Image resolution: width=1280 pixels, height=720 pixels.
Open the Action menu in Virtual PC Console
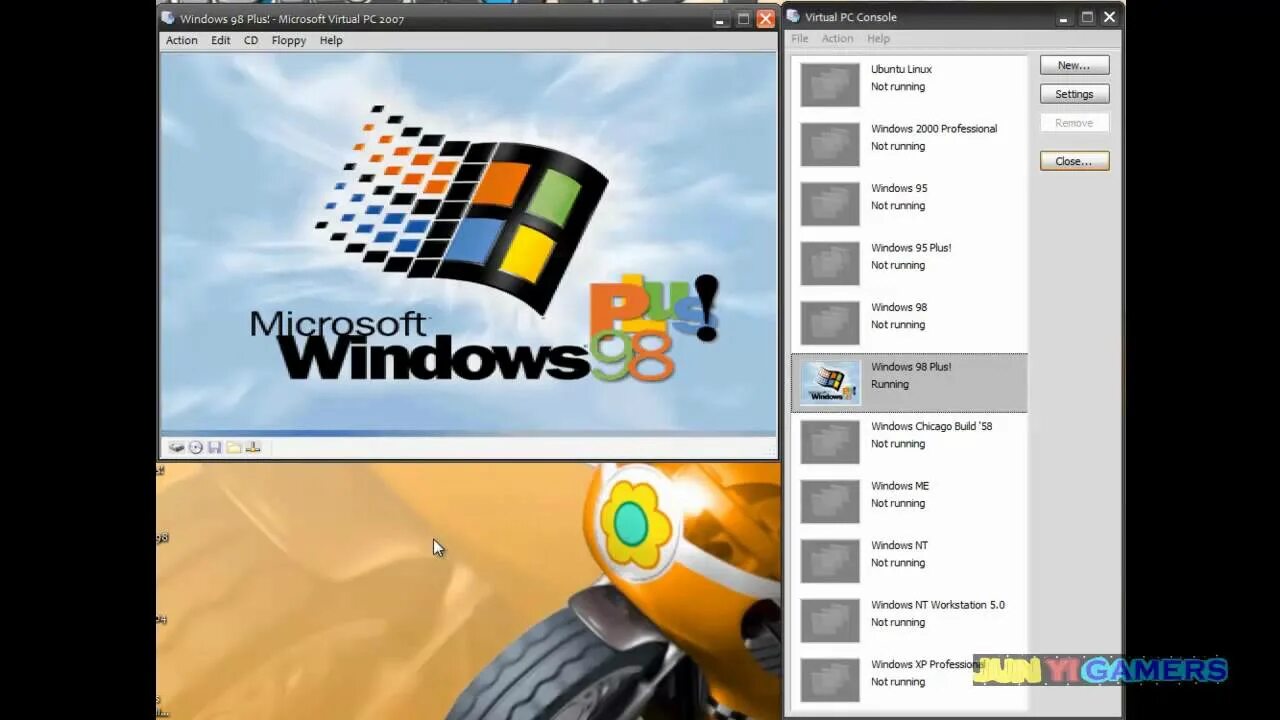pyautogui.click(x=837, y=38)
